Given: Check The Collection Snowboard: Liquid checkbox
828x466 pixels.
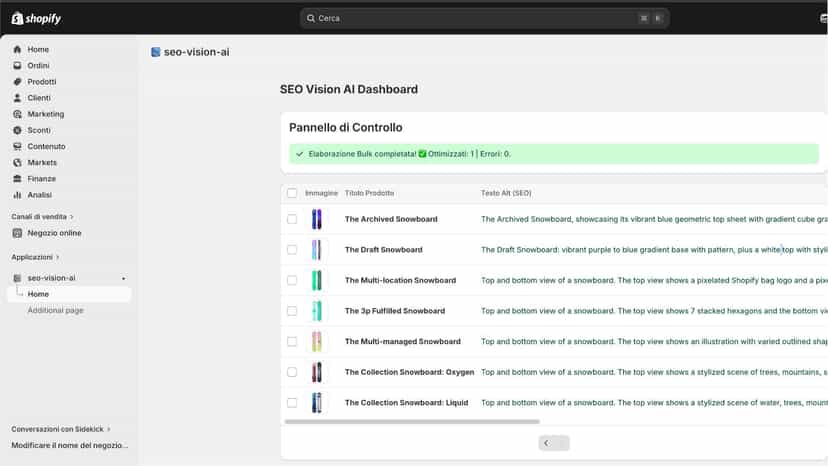Looking at the screenshot, I should click(292, 403).
